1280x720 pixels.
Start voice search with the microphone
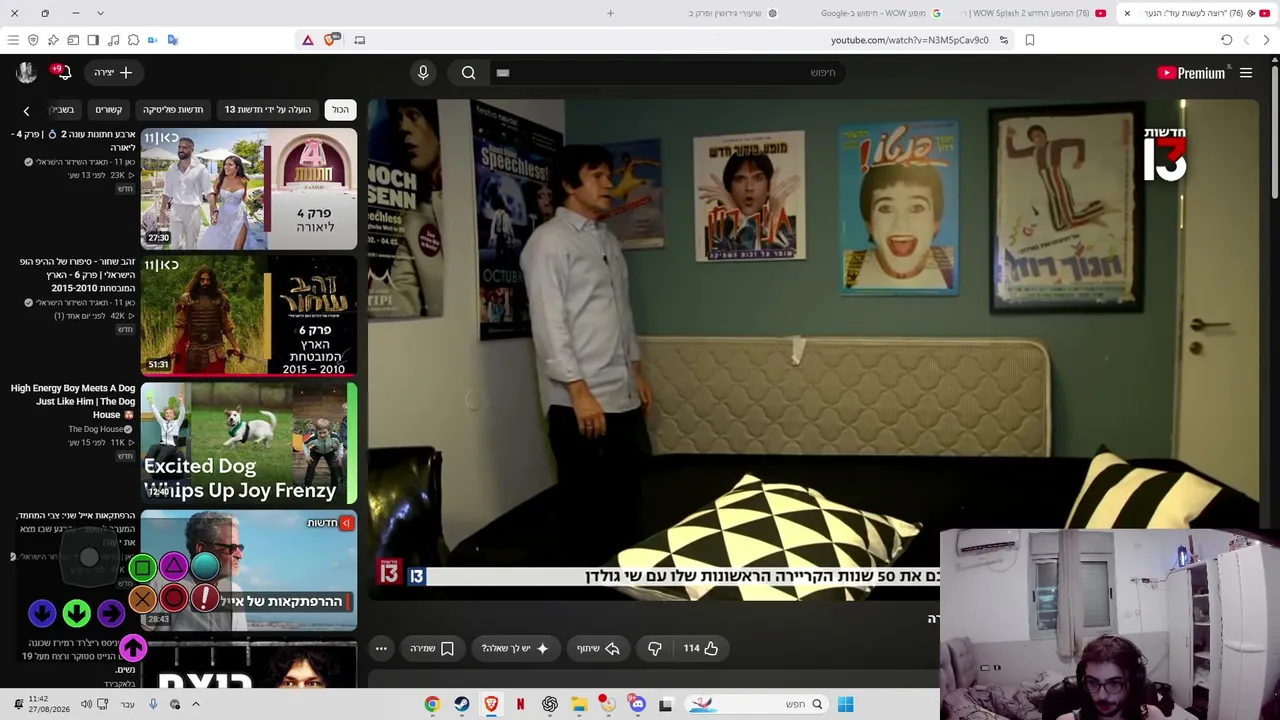point(423,73)
